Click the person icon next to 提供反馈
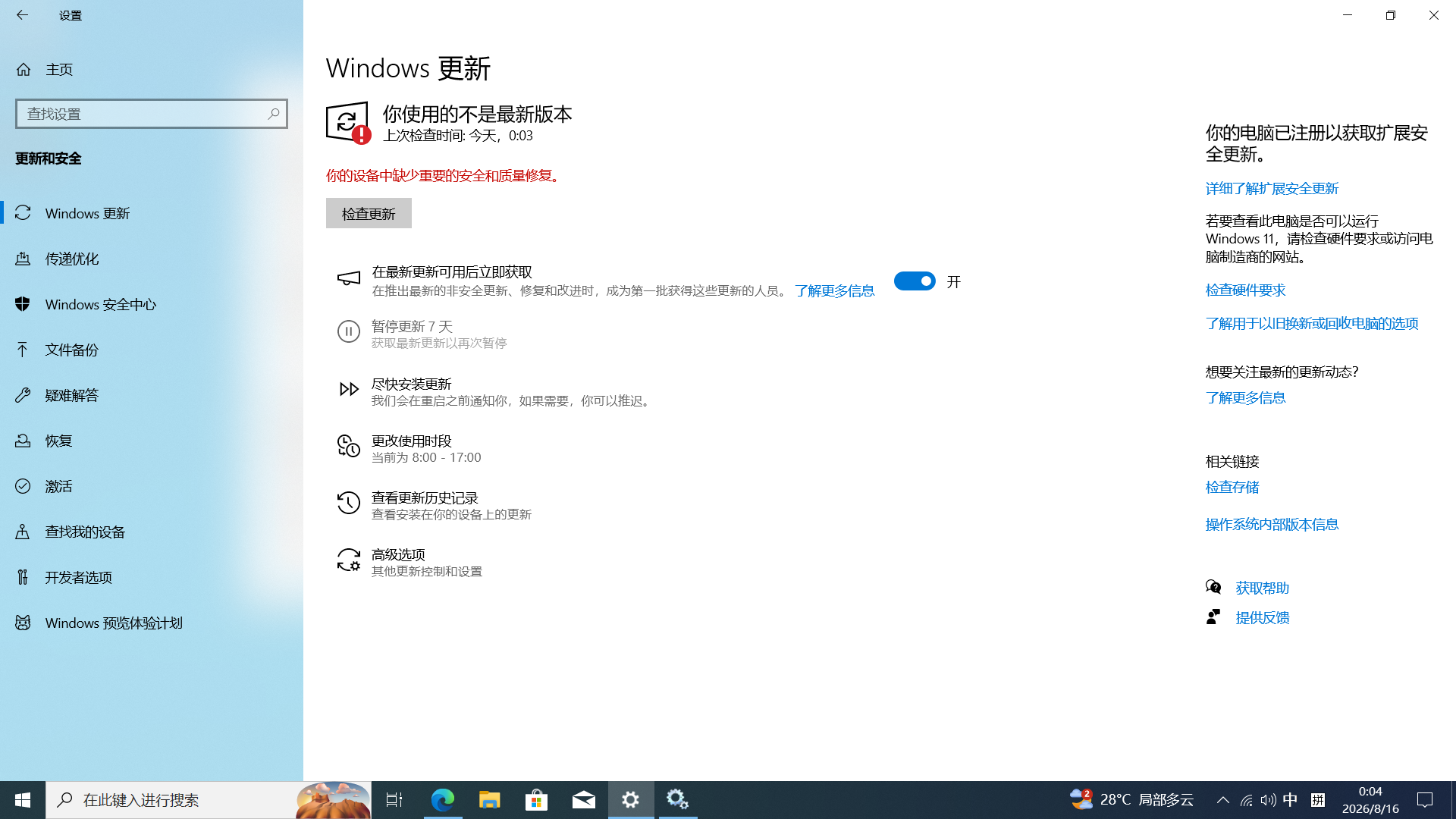The width and height of the screenshot is (1456, 819). [1213, 617]
